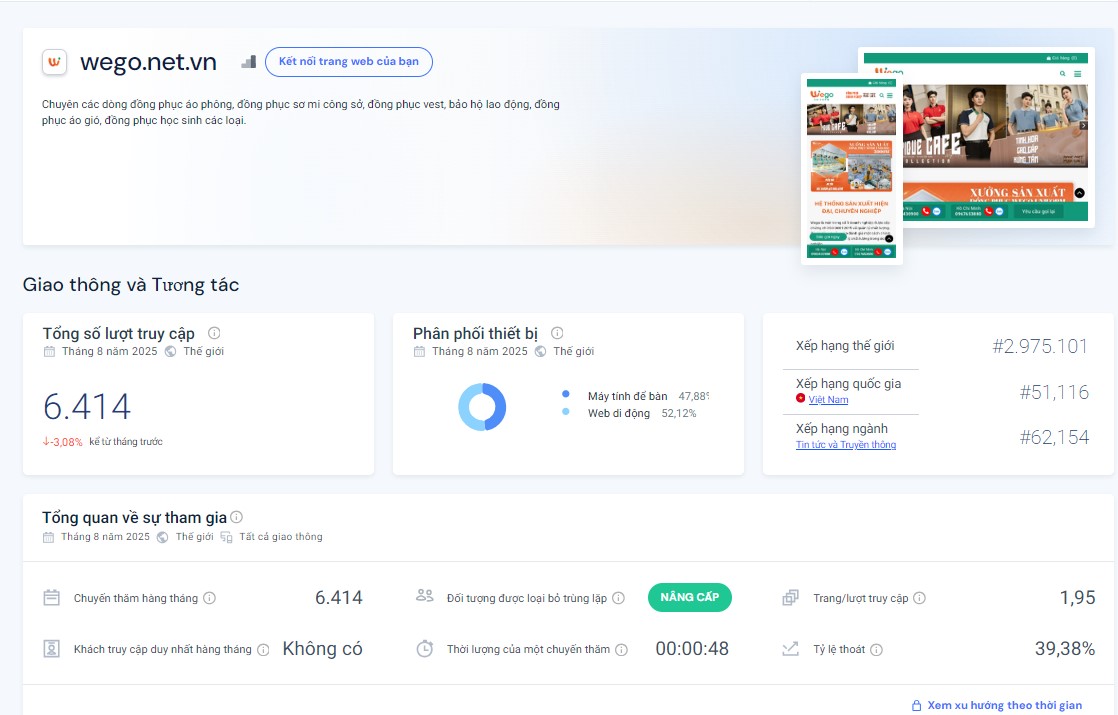This screenshot has height=715, width=1118.
Task: Click info icon beside Đối tượng được loại bỏ trùng lặp
Action: point(618,598)
